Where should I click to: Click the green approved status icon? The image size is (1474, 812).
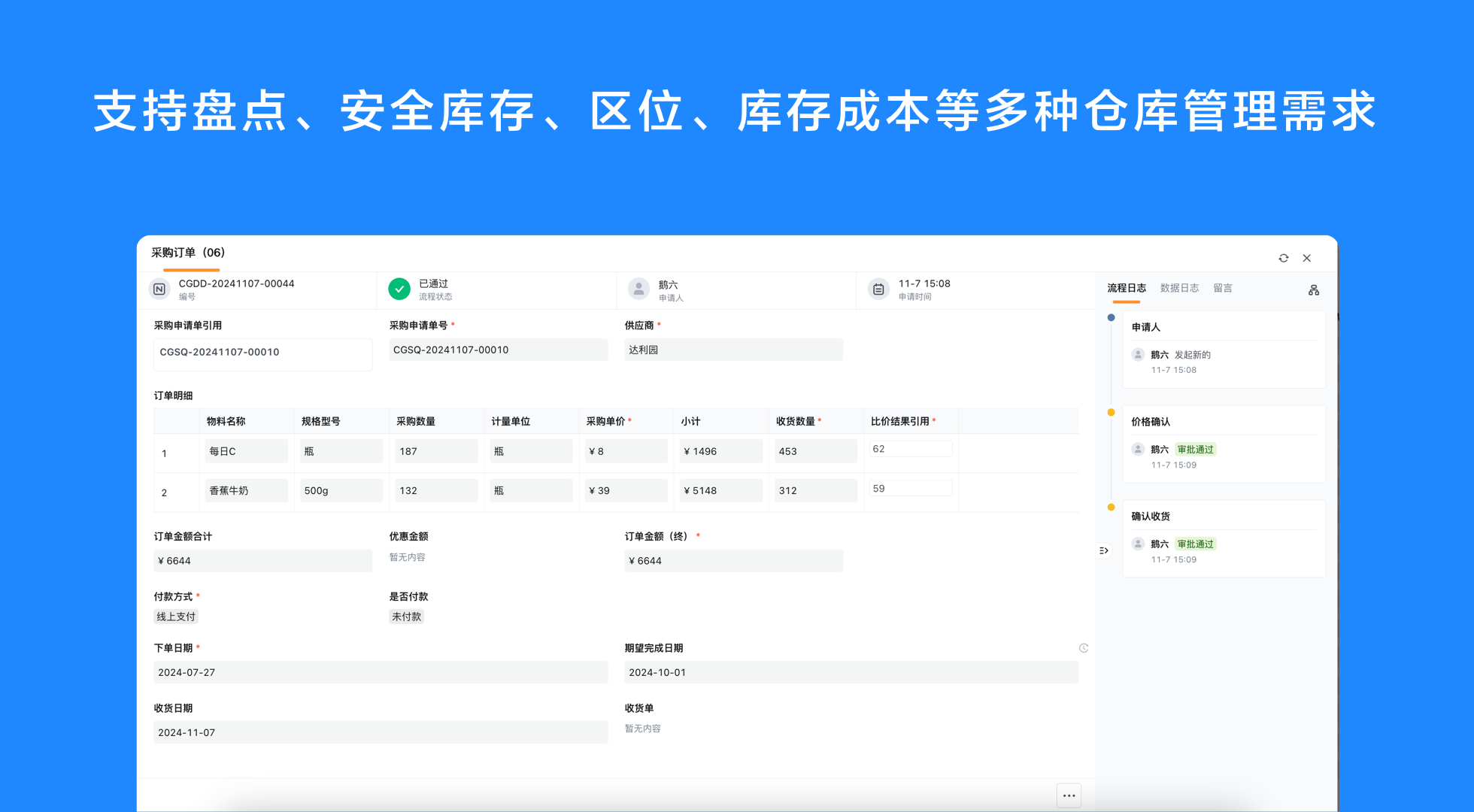pos(399,289)
